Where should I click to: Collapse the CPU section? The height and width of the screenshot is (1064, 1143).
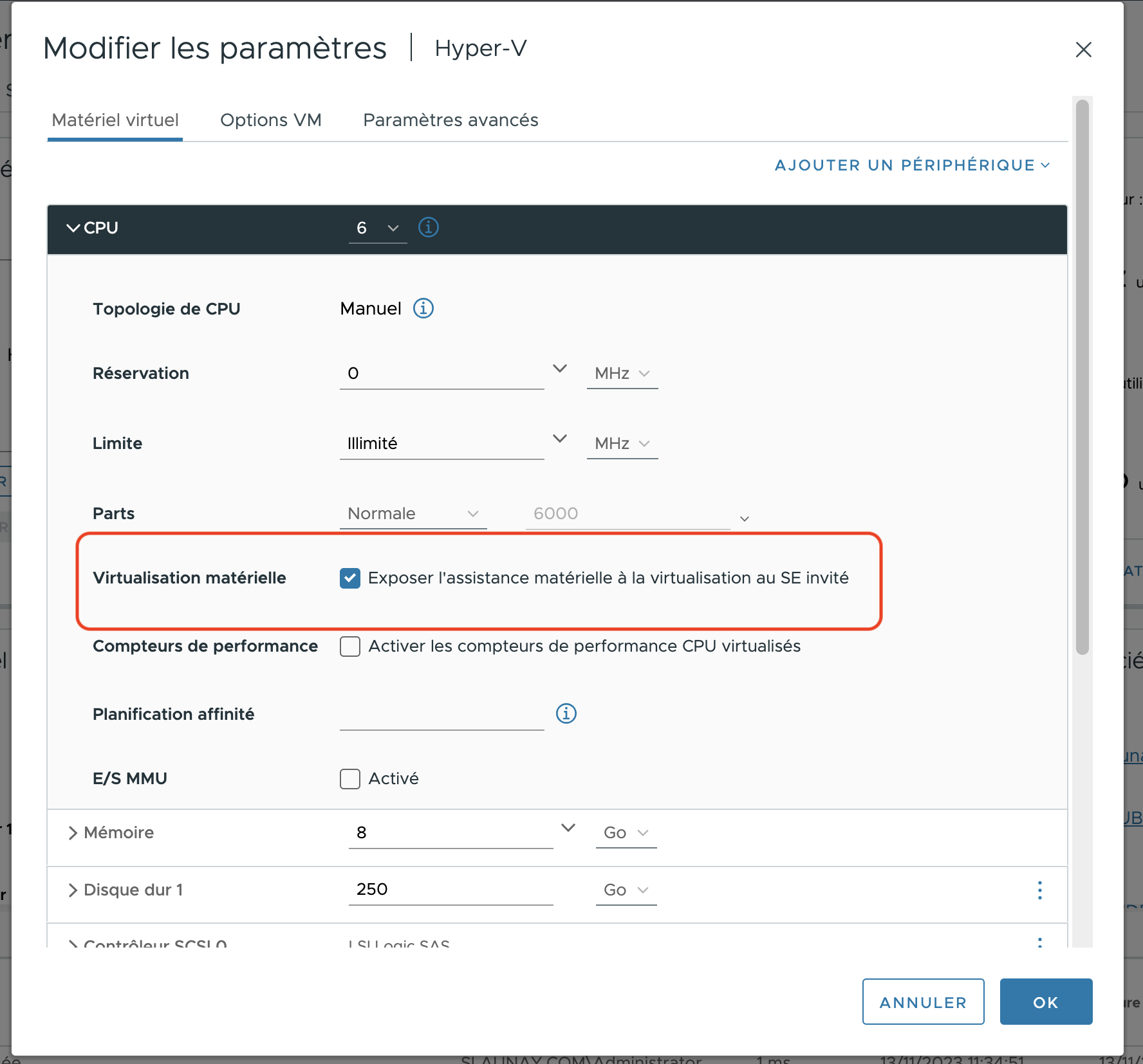click(73, 228)
